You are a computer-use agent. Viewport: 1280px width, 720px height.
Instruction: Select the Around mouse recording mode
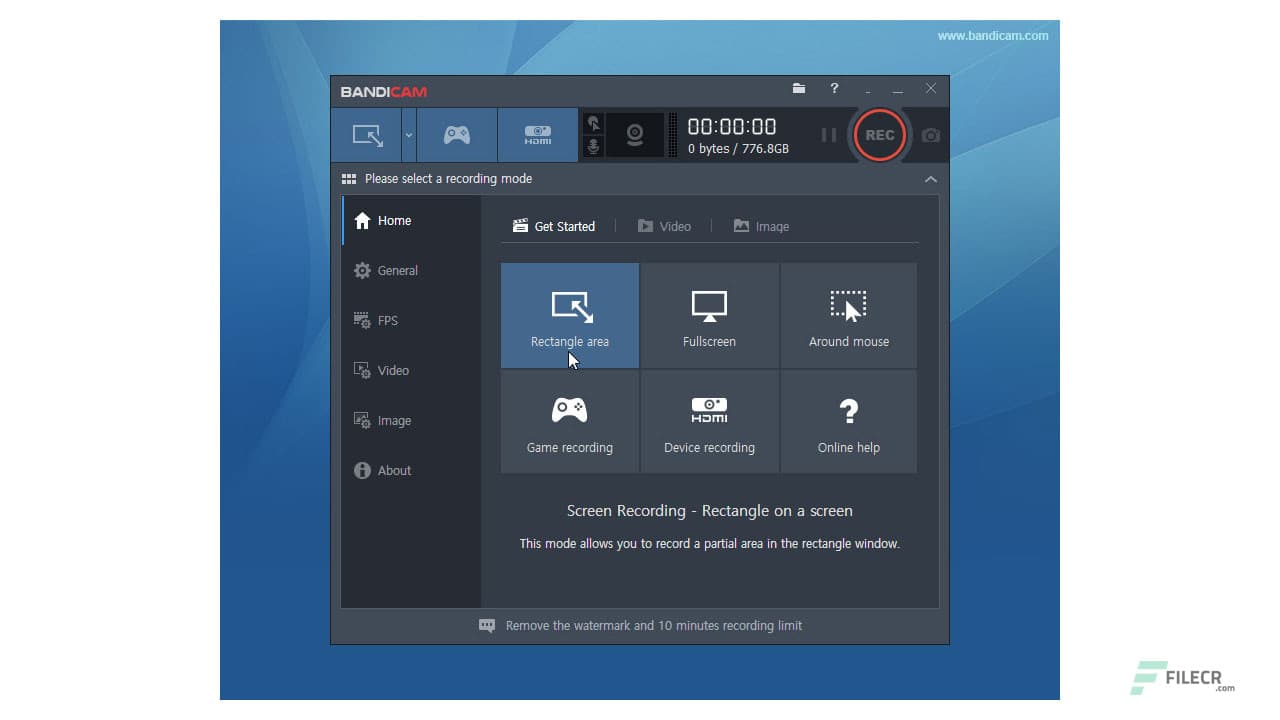coord(848,315)
